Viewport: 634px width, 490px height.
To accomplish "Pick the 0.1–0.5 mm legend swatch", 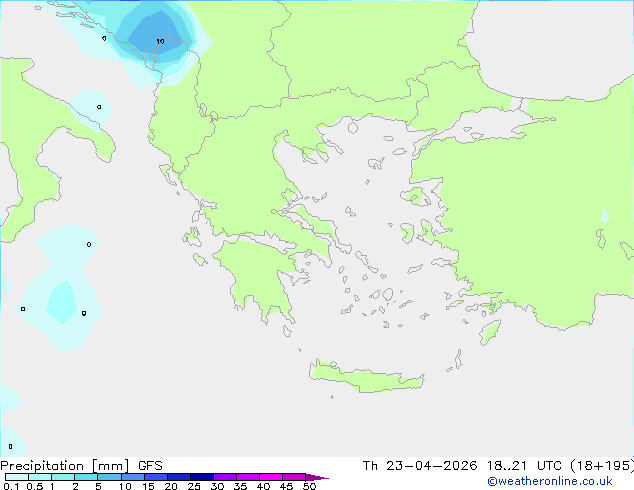I will 17,477.
